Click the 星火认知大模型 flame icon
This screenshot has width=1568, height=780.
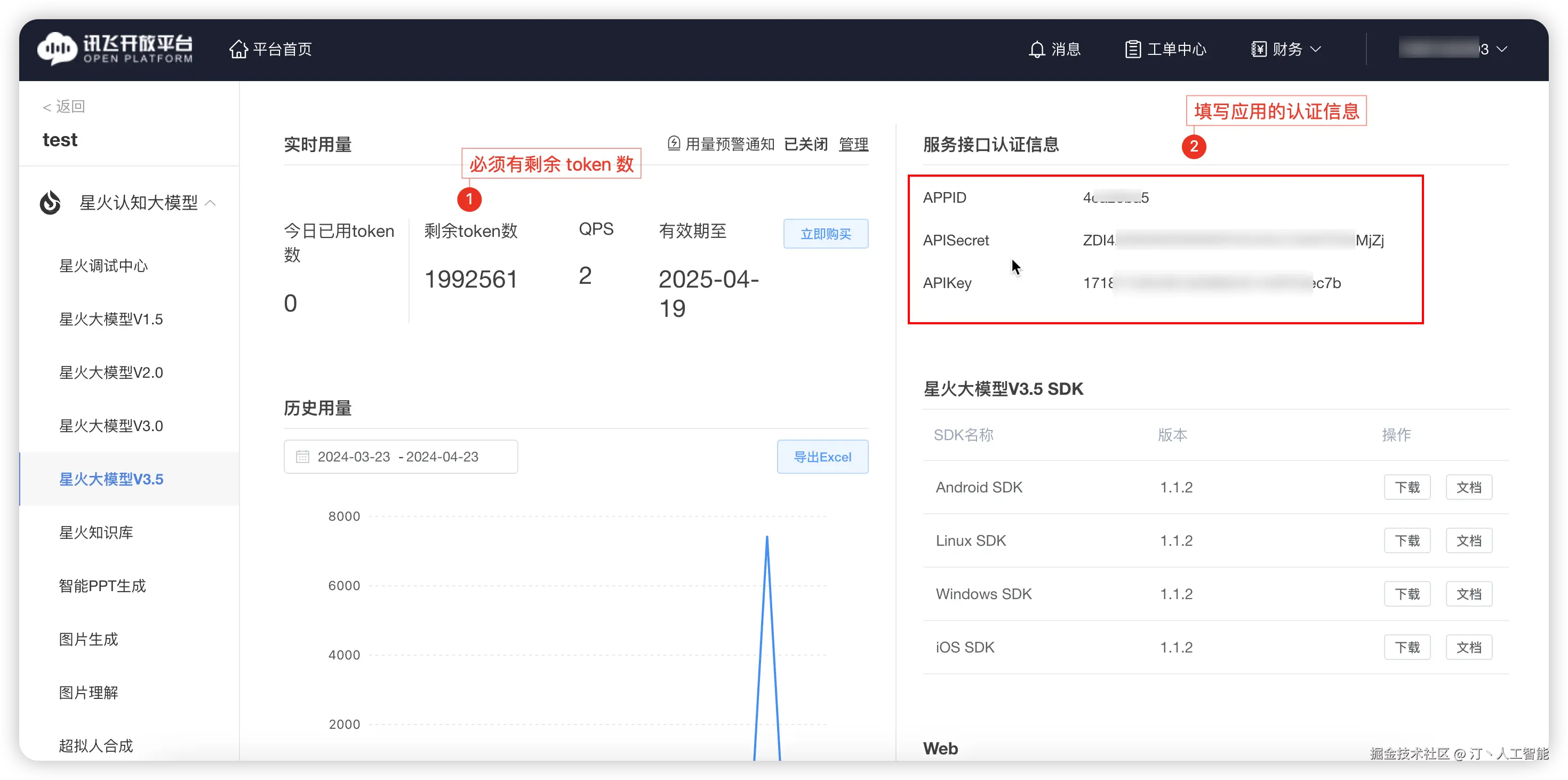(51, 203)
